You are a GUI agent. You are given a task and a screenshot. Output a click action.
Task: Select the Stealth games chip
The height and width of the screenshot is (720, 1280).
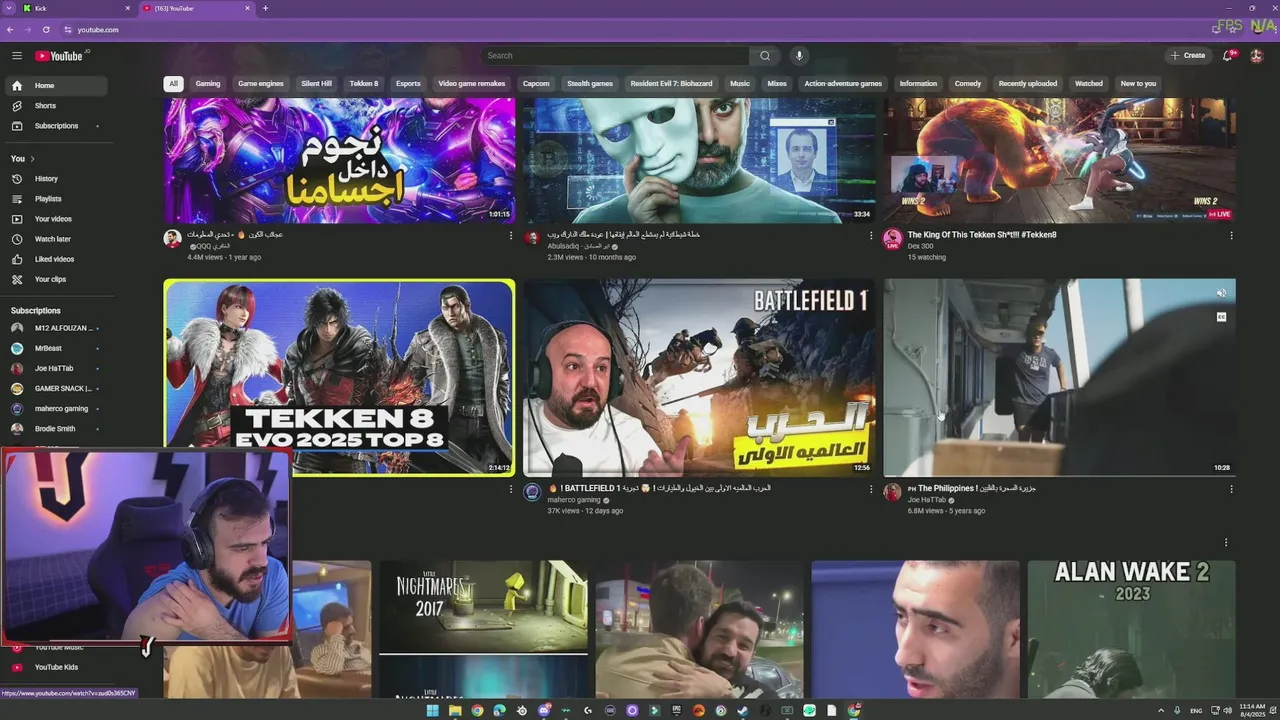tap(590, 84)
